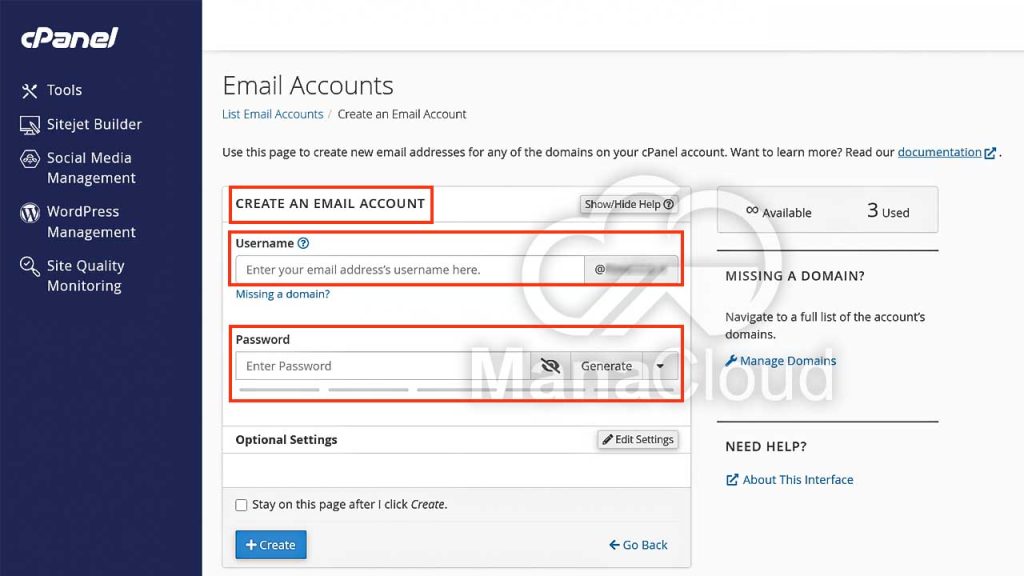The width and height of the screenshot is (1024, 576).
Task: Toggle Show/Hide Help button
Action: (629, 204)
